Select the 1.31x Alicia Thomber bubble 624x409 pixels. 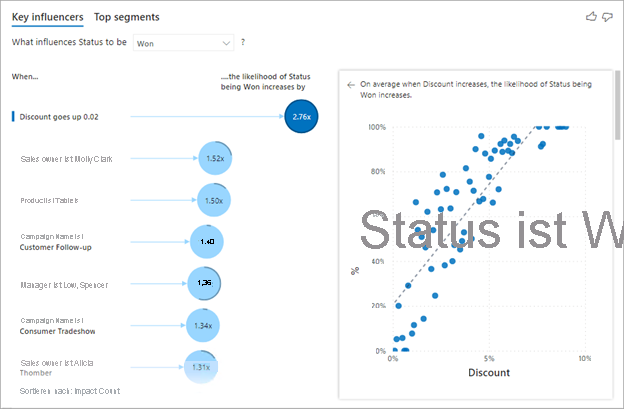pyautogui.click(x=201, y=367)
